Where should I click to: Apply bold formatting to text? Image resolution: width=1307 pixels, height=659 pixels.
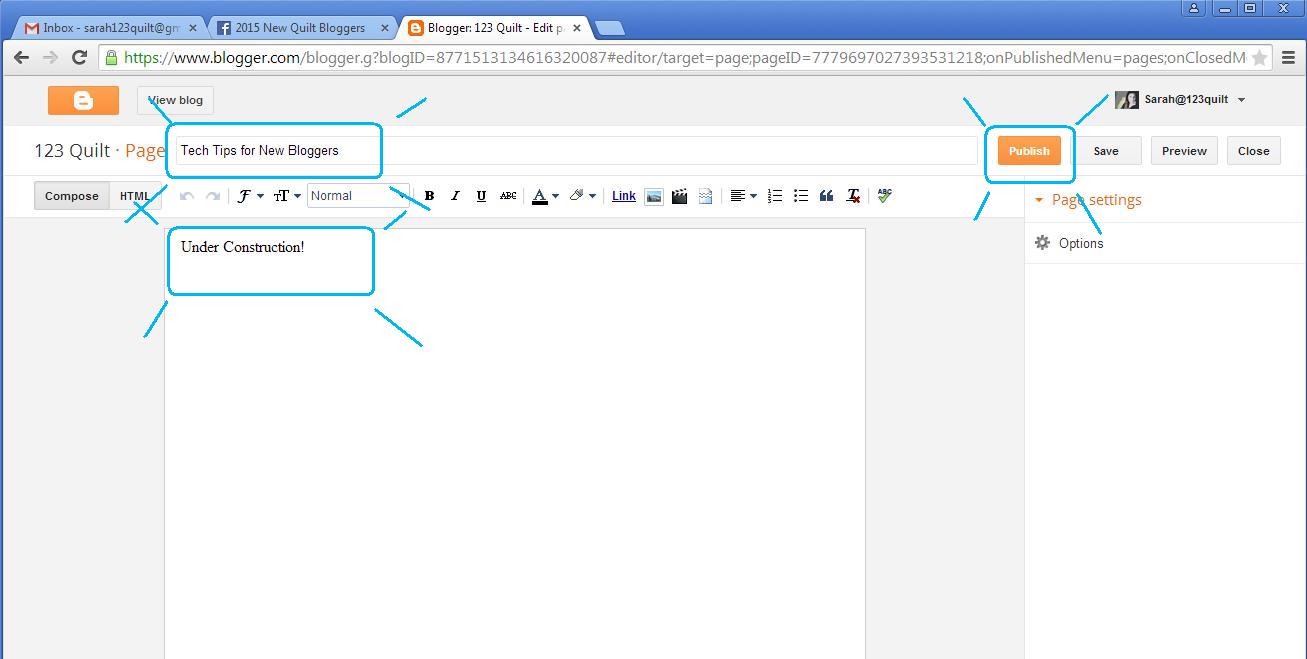[428, 195]
